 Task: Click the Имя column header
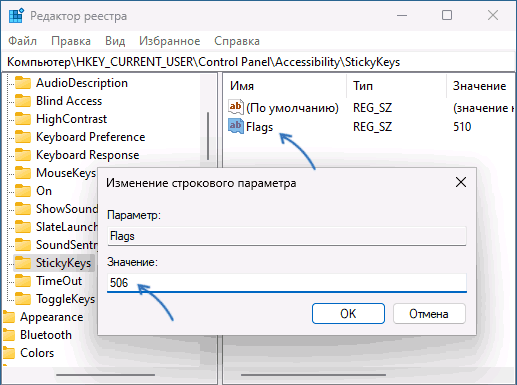[x=242, y=86]
